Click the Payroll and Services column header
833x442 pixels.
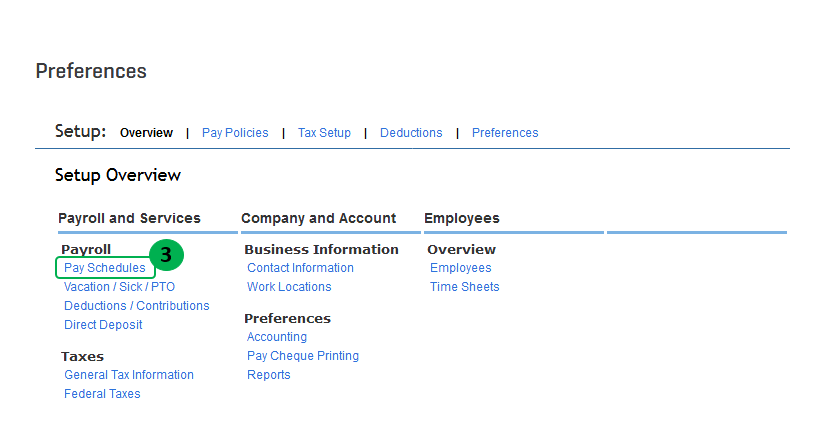point(129,218)
